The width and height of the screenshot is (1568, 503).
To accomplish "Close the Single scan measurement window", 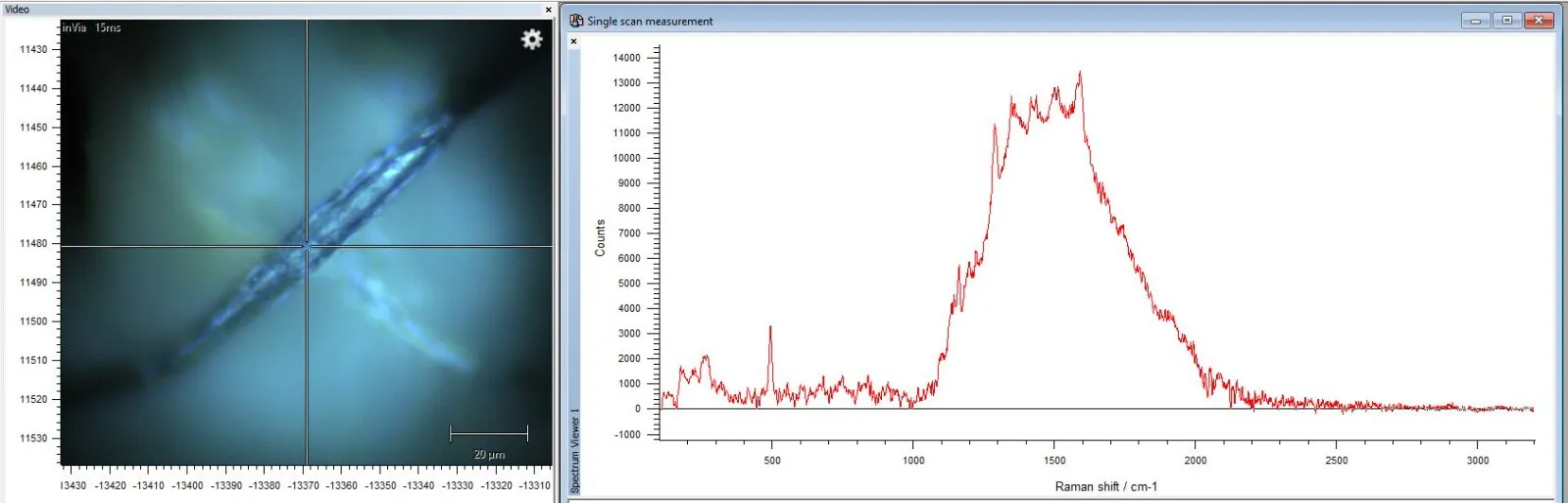I will click(1540, 20).
